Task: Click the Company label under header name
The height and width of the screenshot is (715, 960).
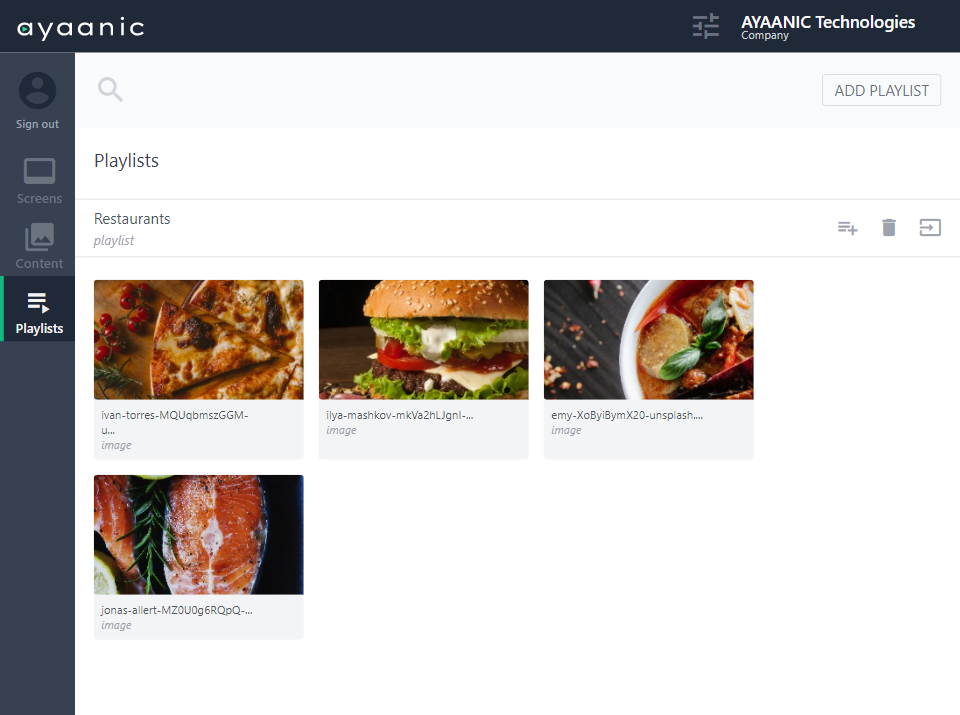Action: [x=765, y=36]
